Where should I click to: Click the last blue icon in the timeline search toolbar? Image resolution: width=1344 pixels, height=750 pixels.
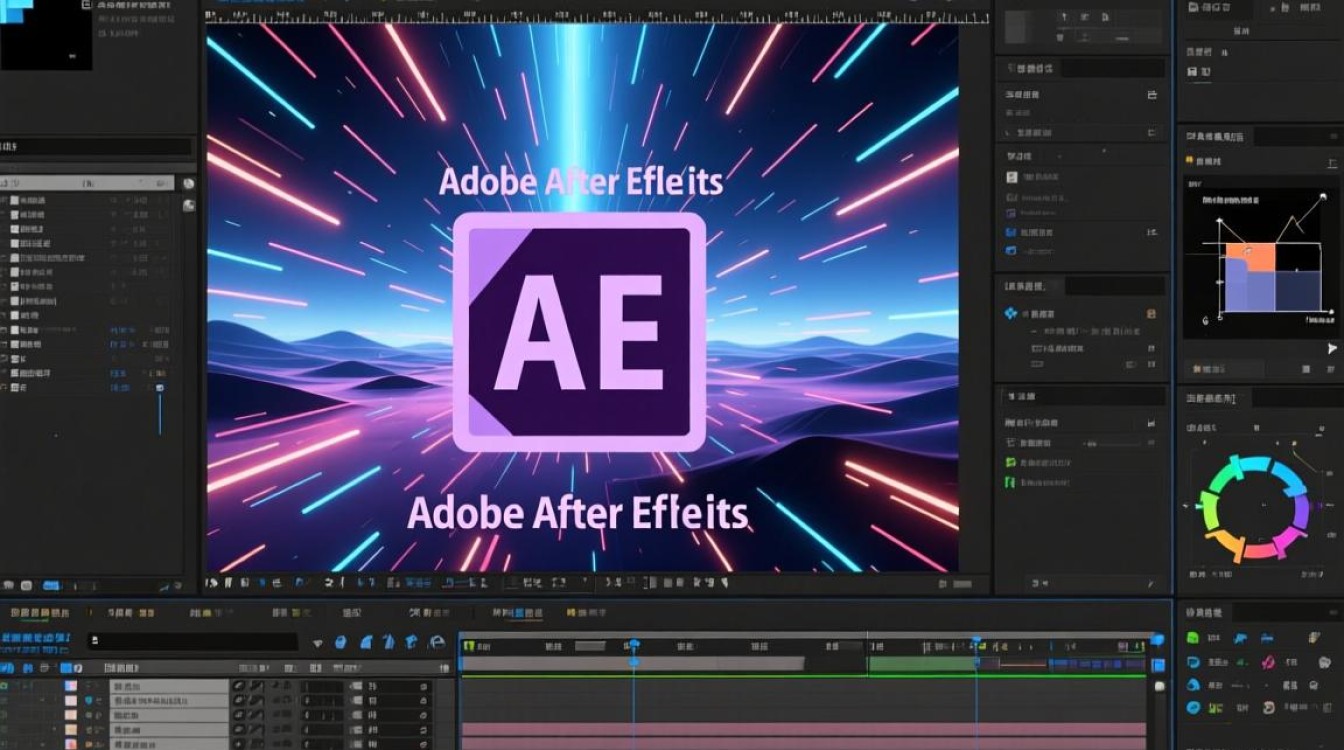[437, 642]
